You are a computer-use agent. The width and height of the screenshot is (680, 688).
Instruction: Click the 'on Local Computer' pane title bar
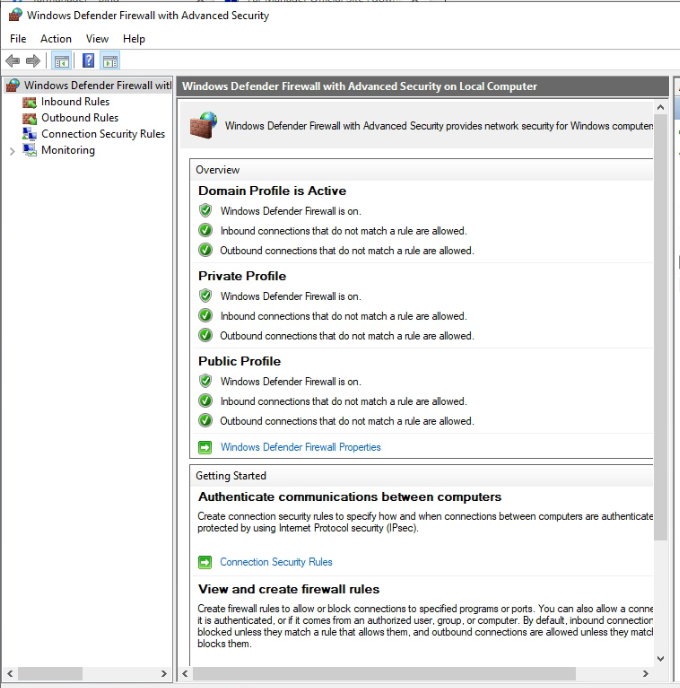[x=422, y=86]
